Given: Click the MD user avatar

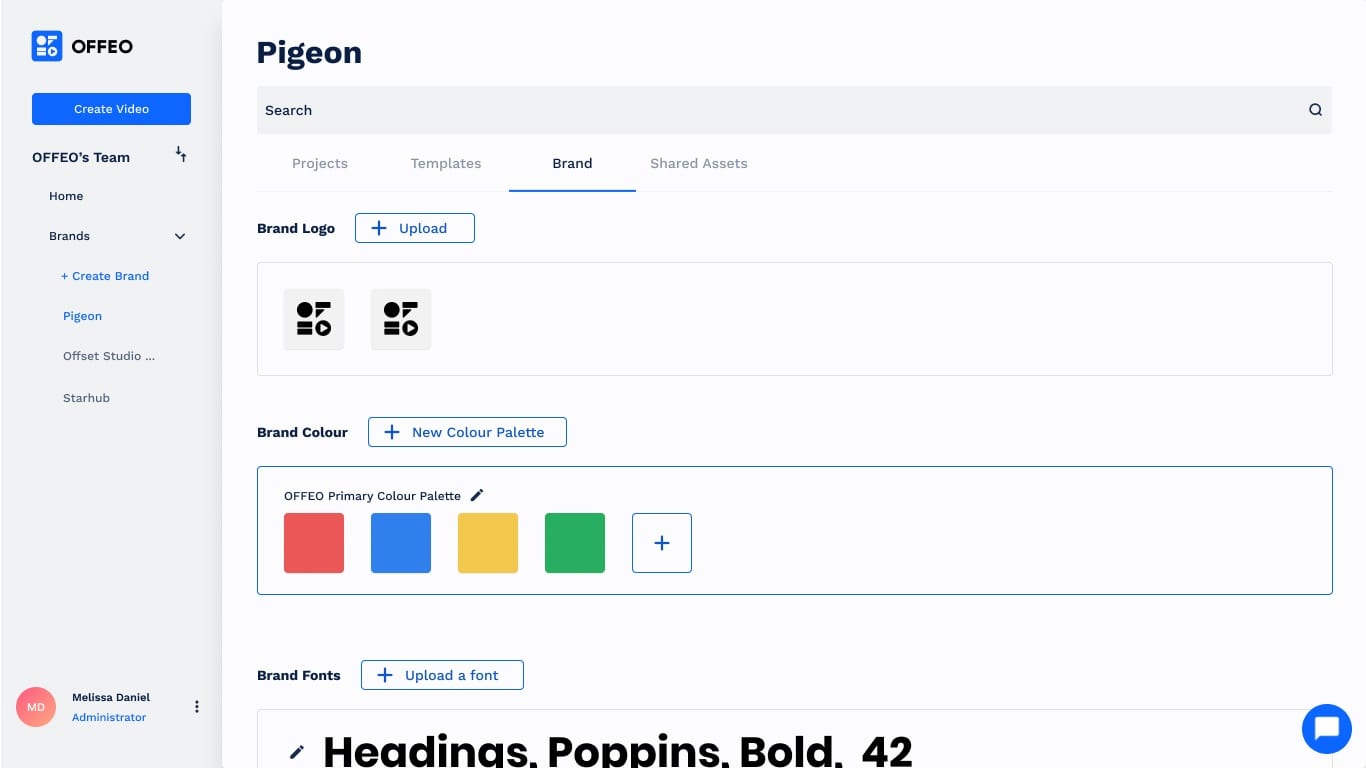Looking at the screenshot, I should pos(36,707).
